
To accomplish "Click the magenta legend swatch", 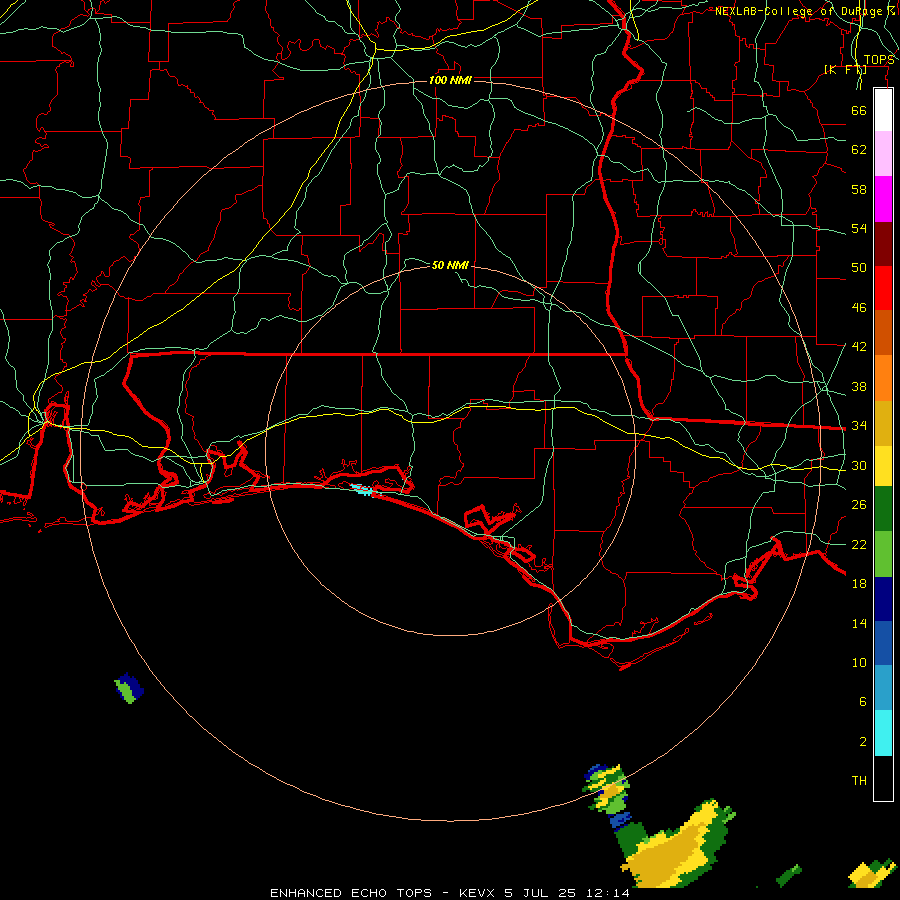I will pyautogui.click(x=883, y=199).
